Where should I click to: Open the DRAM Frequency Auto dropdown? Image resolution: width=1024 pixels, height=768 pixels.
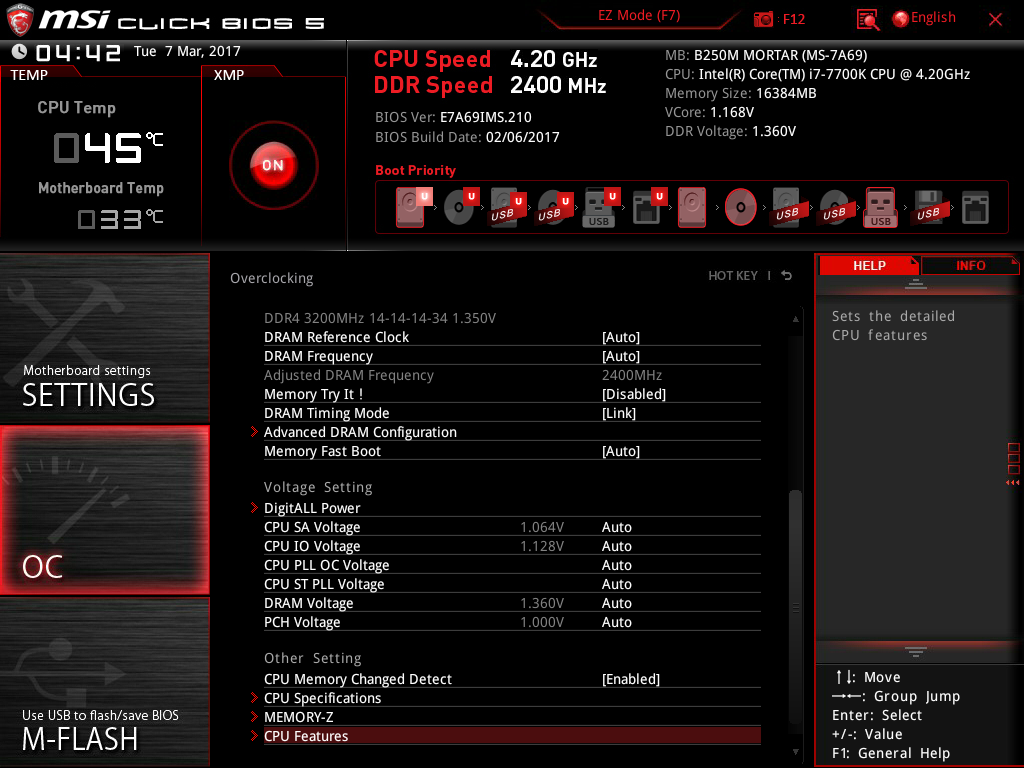620,356
